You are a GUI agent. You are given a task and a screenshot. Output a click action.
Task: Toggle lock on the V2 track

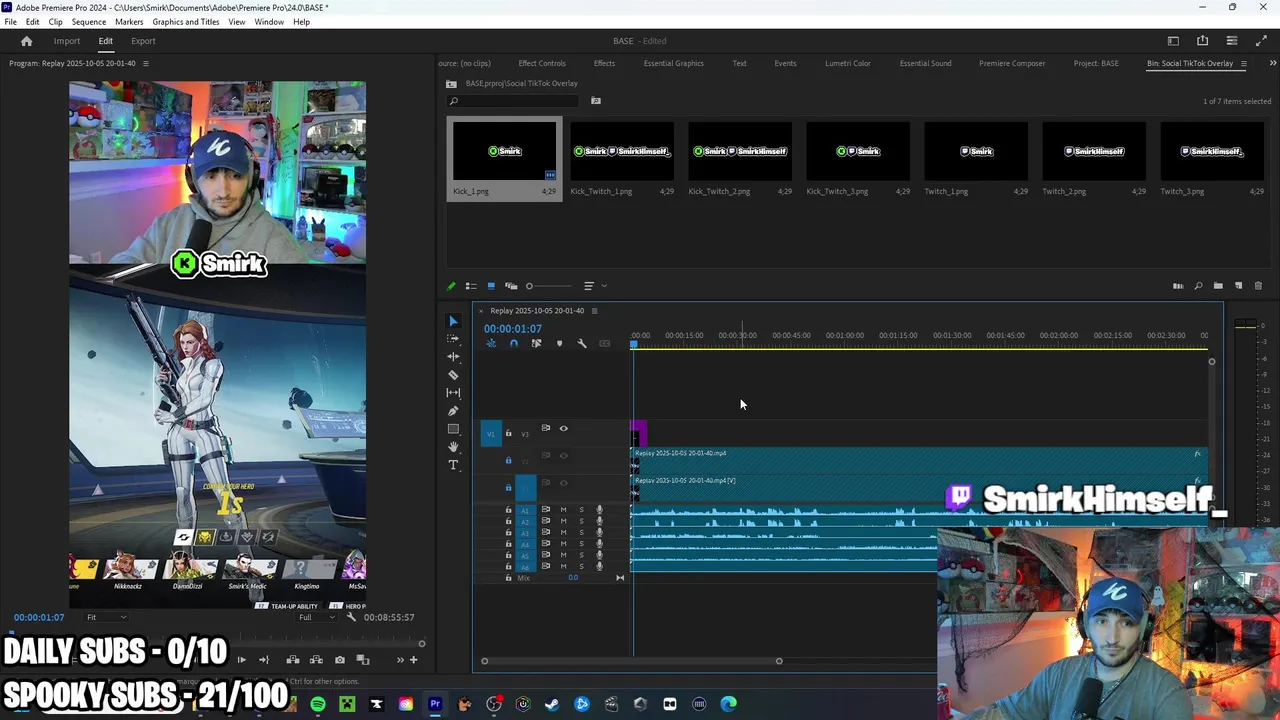click(508, 460)
